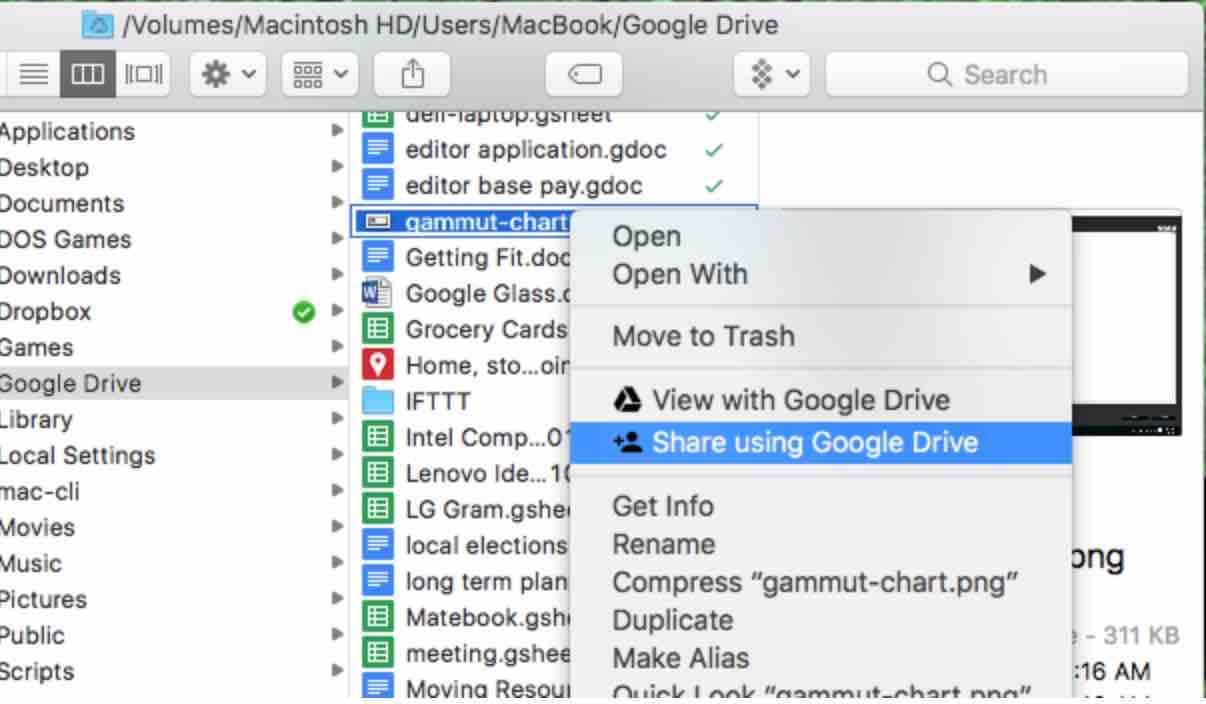Click Getting Fit document icon
The height and width of the screenshot is (704, 1206).
377,258
